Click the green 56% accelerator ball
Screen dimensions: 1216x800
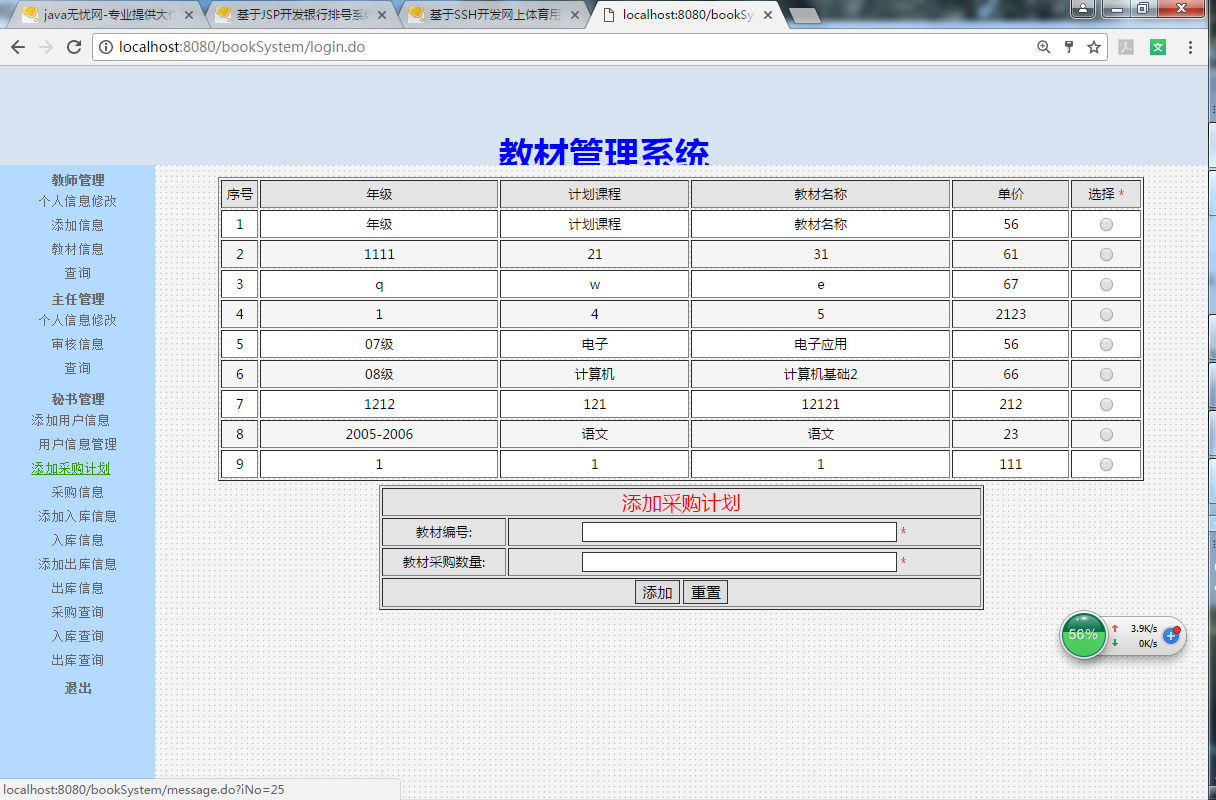[1083, 635]
